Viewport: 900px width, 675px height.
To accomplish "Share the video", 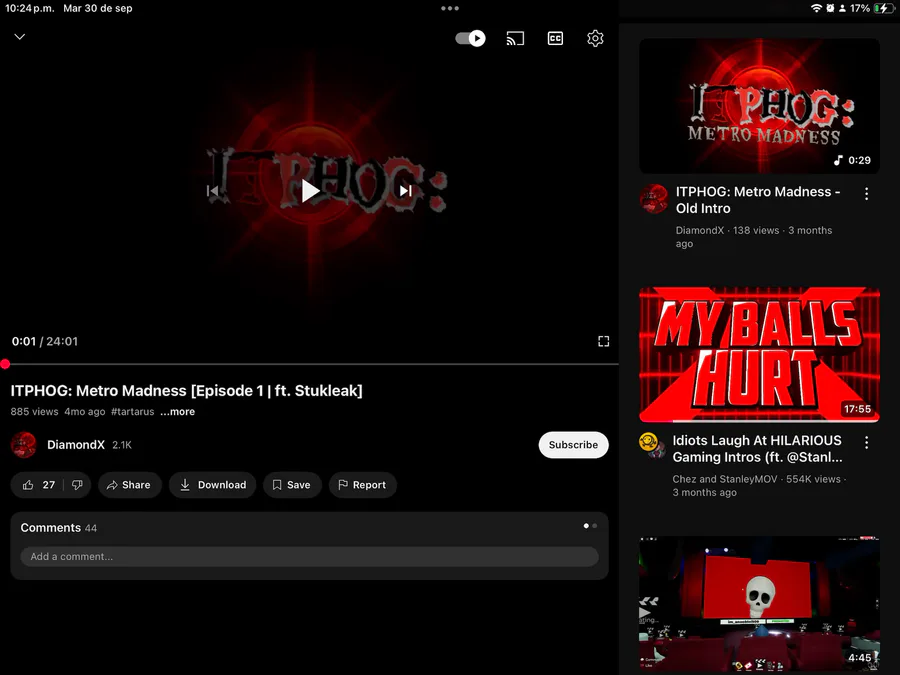I will 129,485.
